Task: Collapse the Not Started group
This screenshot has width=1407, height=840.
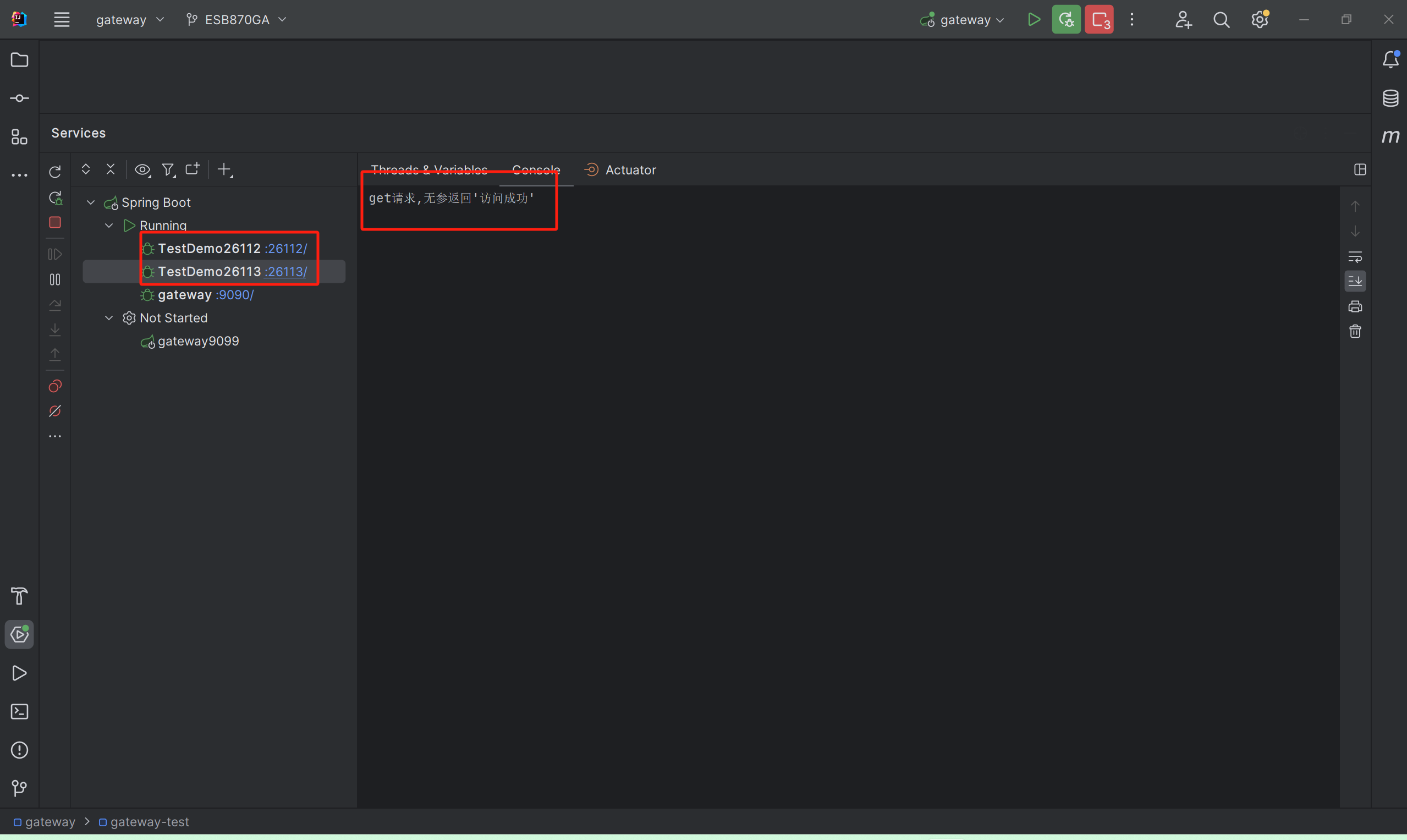Action: [109, 318]
